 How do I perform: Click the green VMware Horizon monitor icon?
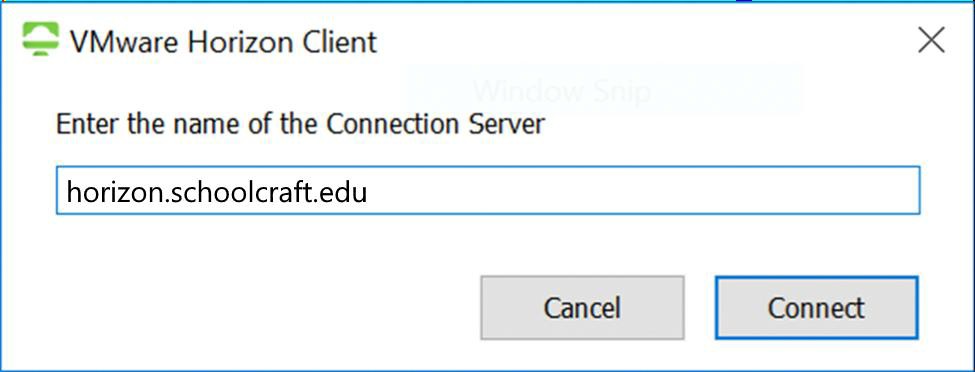[x=40, y=40]
